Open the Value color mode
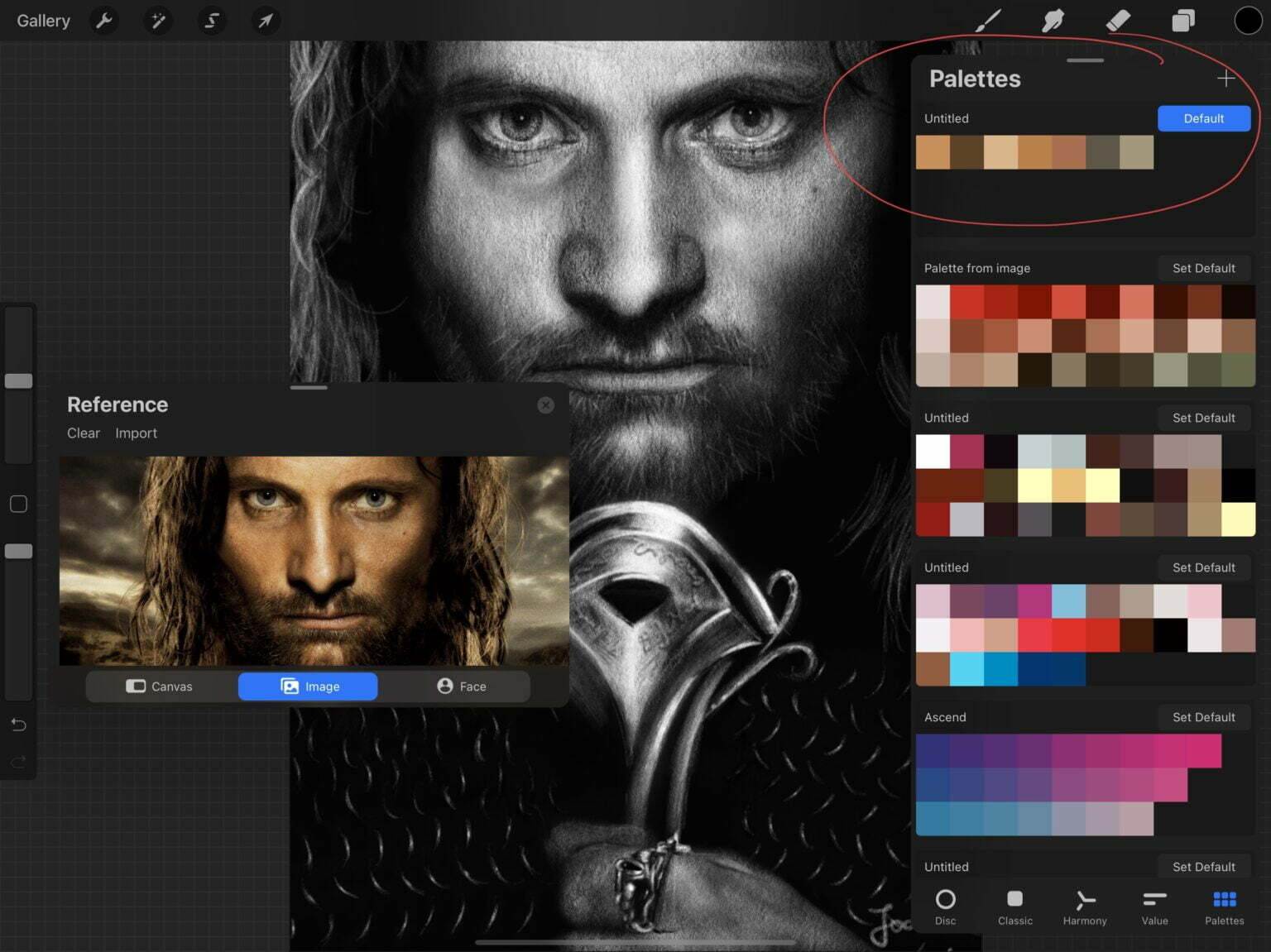1271x952 pixels. coord(1154,906)
